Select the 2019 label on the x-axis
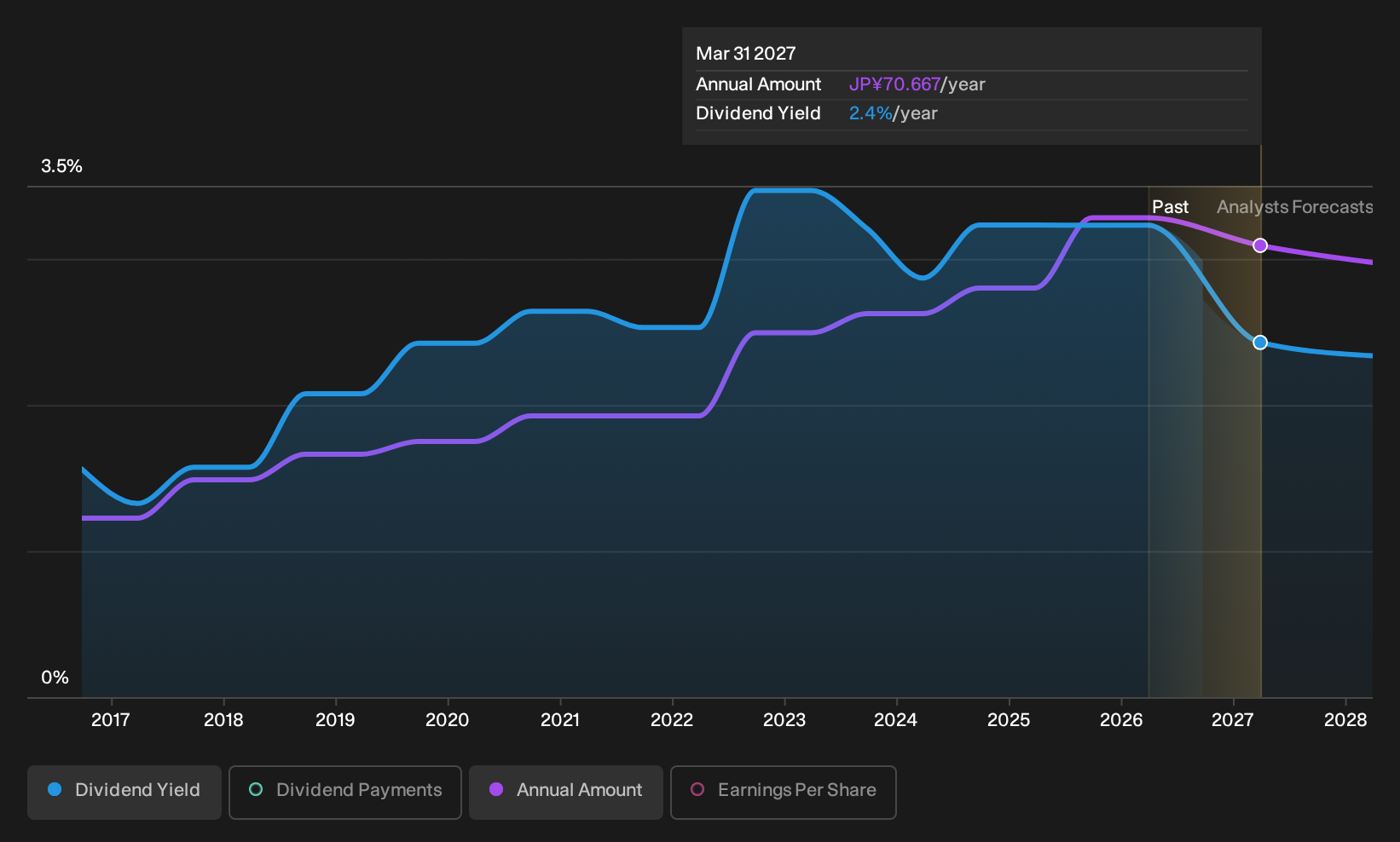The width and height of the screenshot is (1400, 842). tap(335, 720)
